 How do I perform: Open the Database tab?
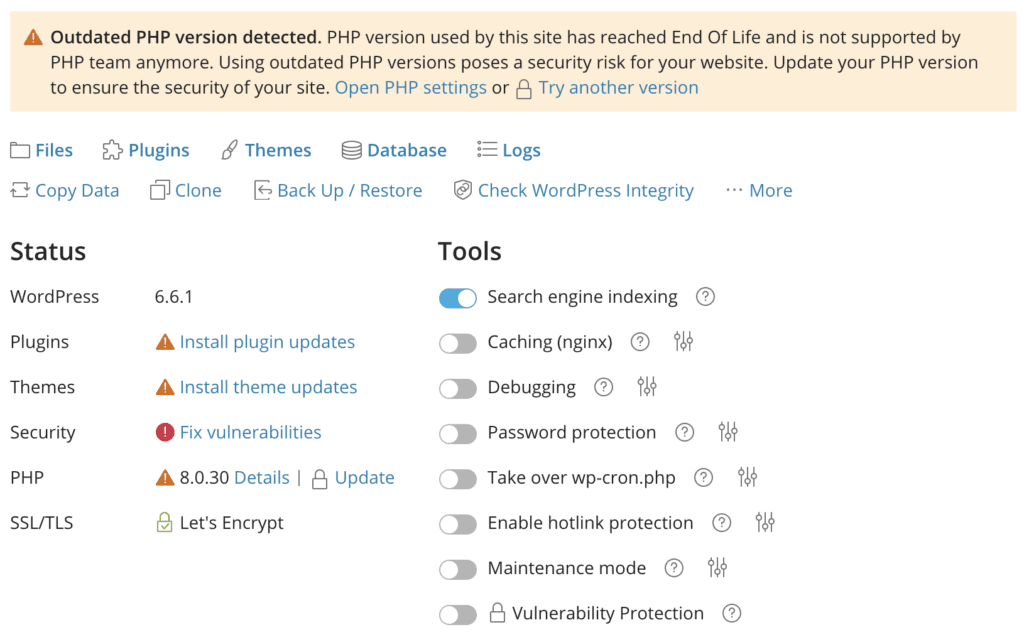coord(394,150)
